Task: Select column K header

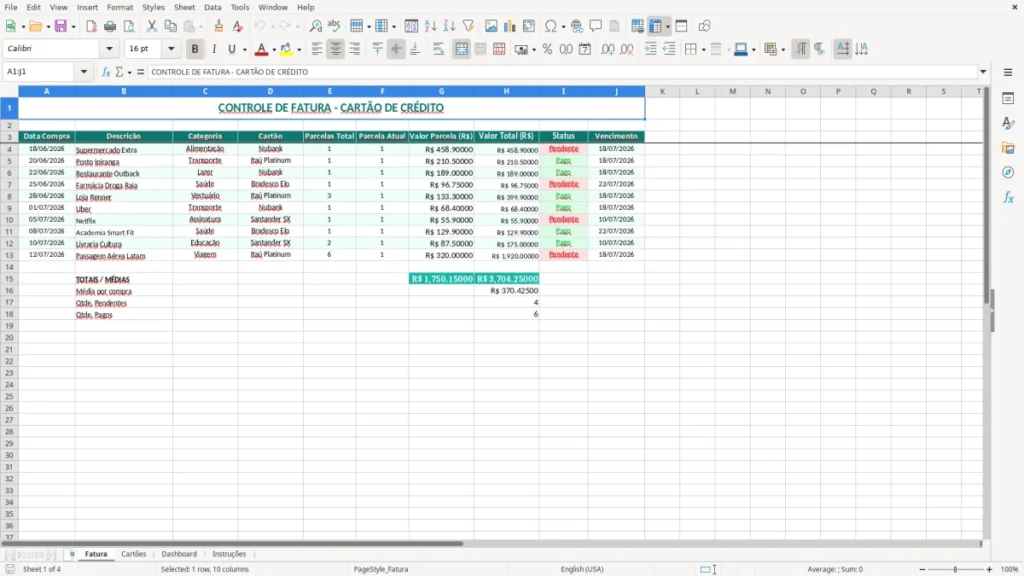Action: pos(662,91)
